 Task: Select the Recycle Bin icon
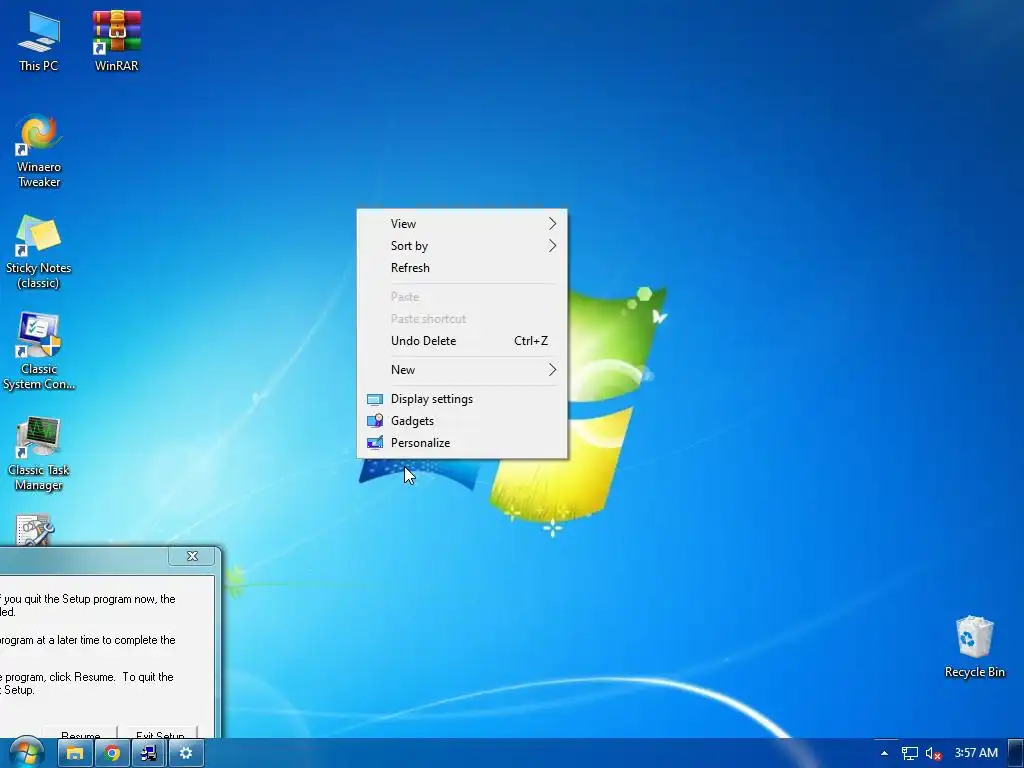974,647
